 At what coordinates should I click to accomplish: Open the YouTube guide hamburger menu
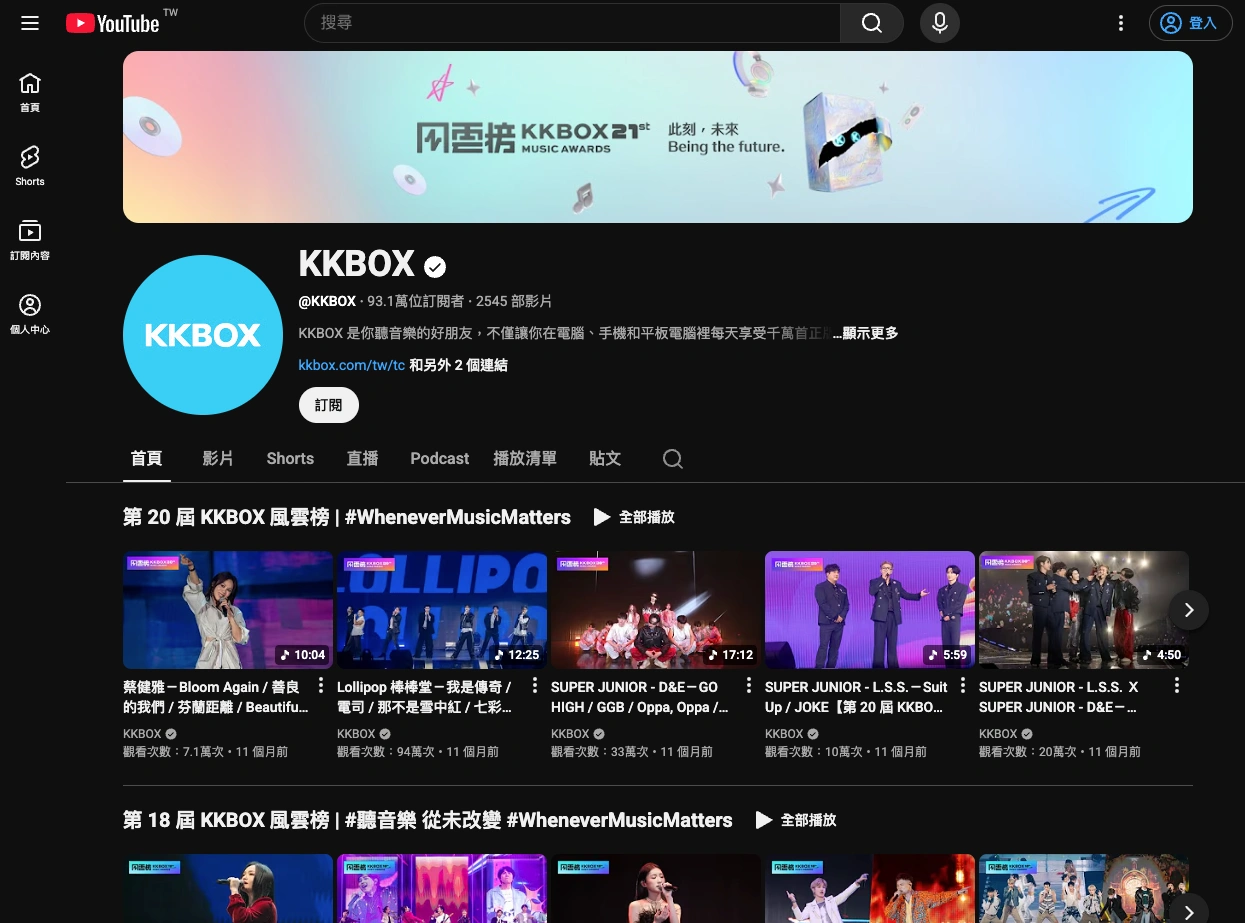click(30, 23)
